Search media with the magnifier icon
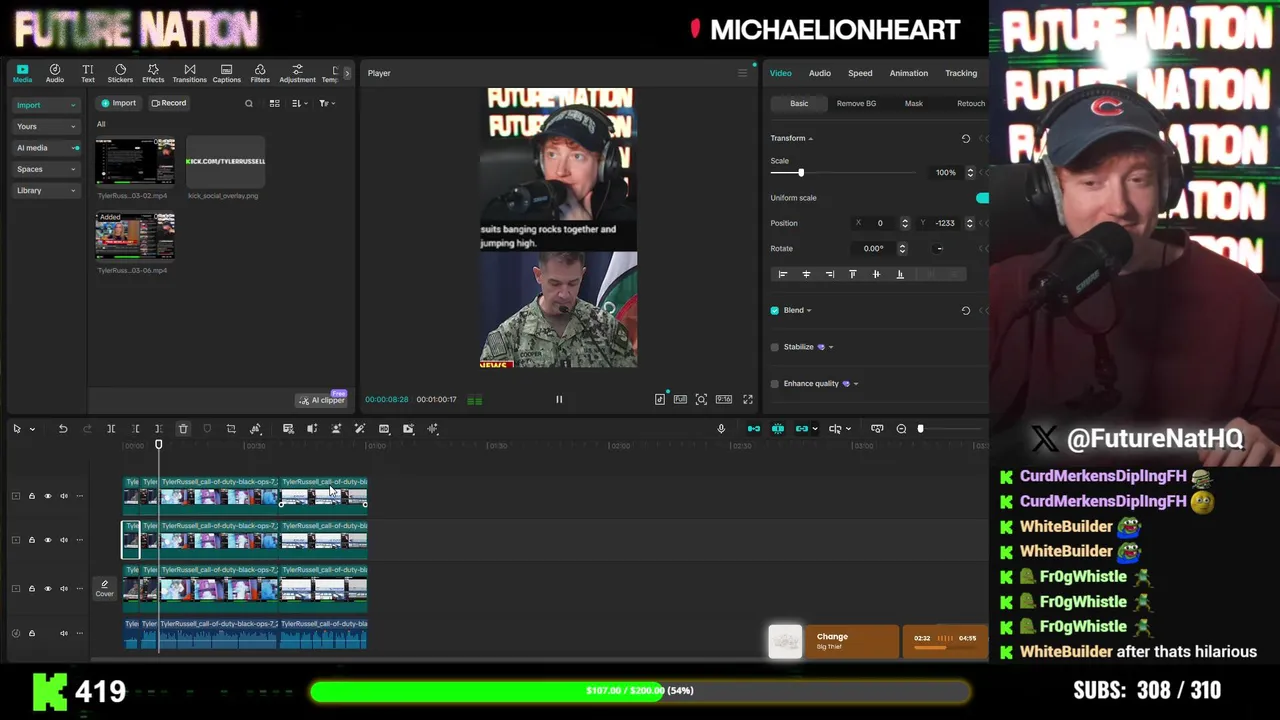Image resolution: width=1280 pixels, height=720 pixels. coord(249,103)
